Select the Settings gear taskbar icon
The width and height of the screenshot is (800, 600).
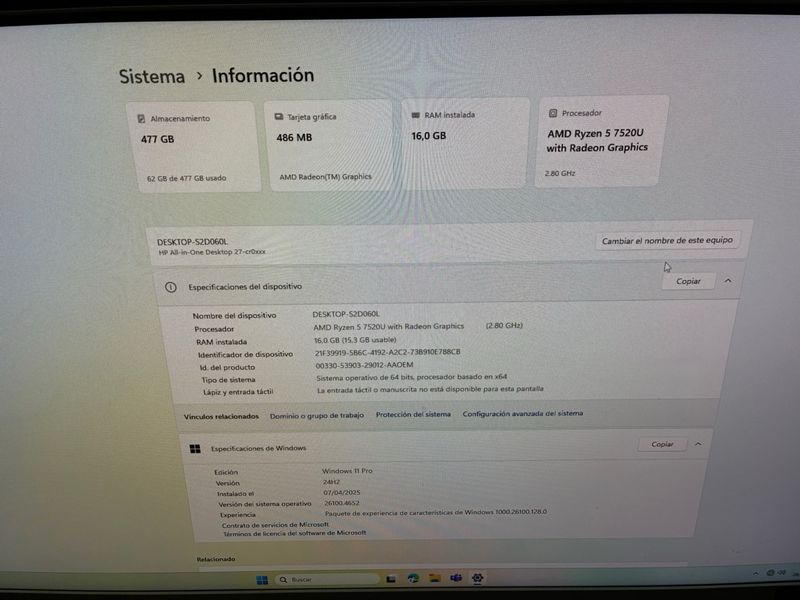pyautogui.click(x=478, y=578)
